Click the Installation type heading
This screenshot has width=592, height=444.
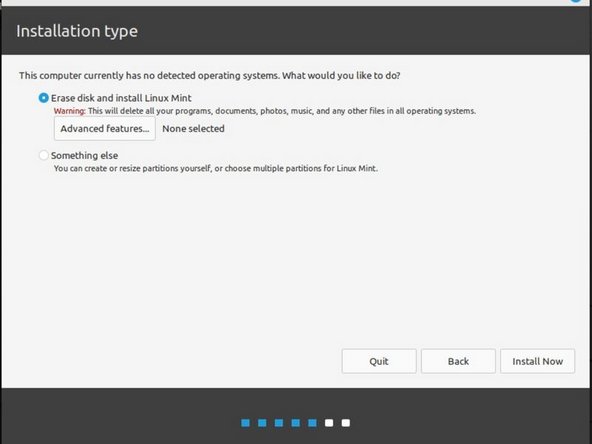(x=77, y=31)
